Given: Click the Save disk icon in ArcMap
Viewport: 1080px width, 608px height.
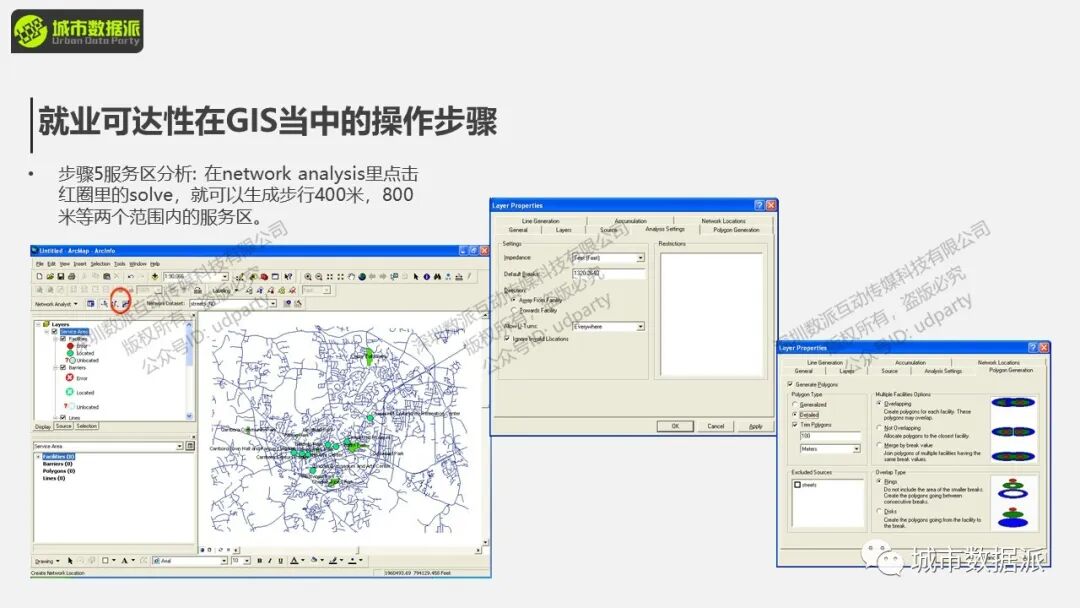Looking at the screenshot, I should (x=59, y=276).
